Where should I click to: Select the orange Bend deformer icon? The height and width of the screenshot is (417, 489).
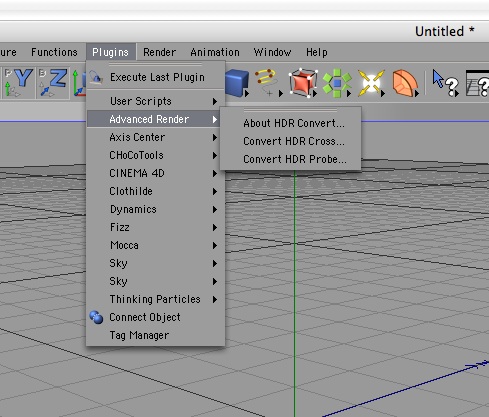tap(405, 83)
